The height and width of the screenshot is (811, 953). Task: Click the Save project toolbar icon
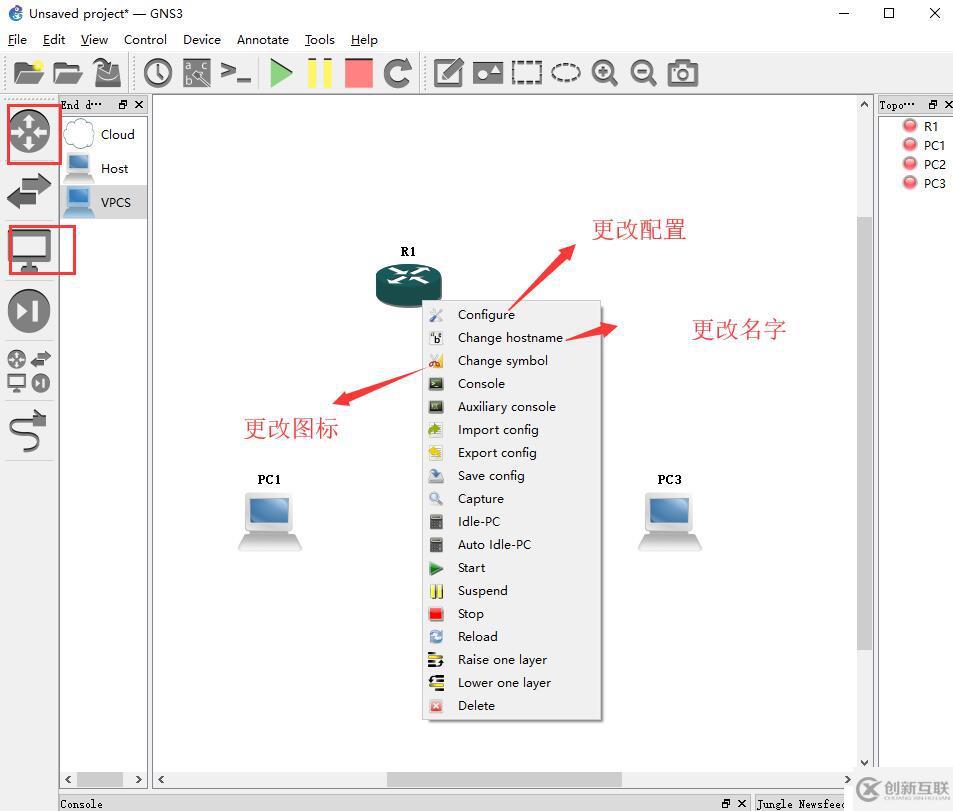(108, 72)
